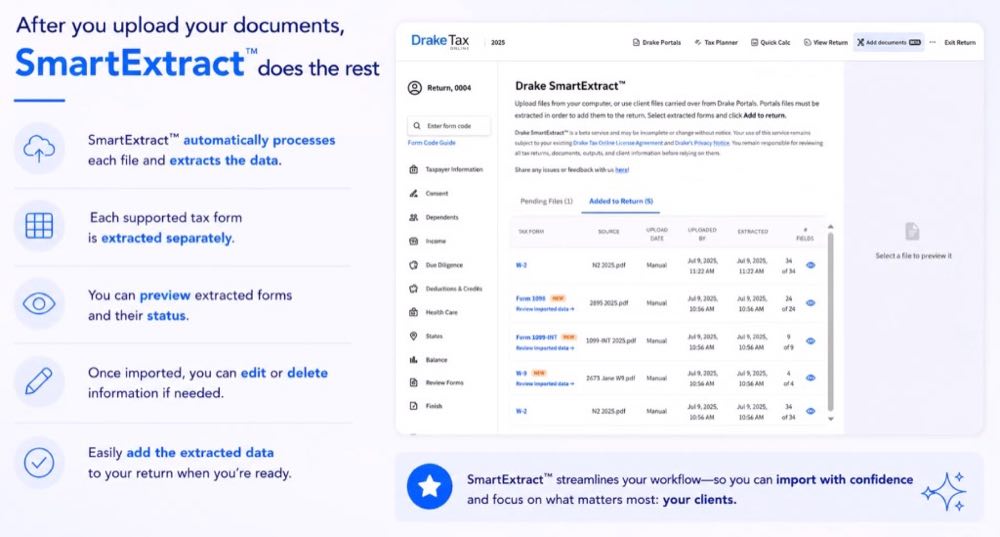The image size is (1000, 537).
Task: Open the Form Code Guide link
Action: 432,143
